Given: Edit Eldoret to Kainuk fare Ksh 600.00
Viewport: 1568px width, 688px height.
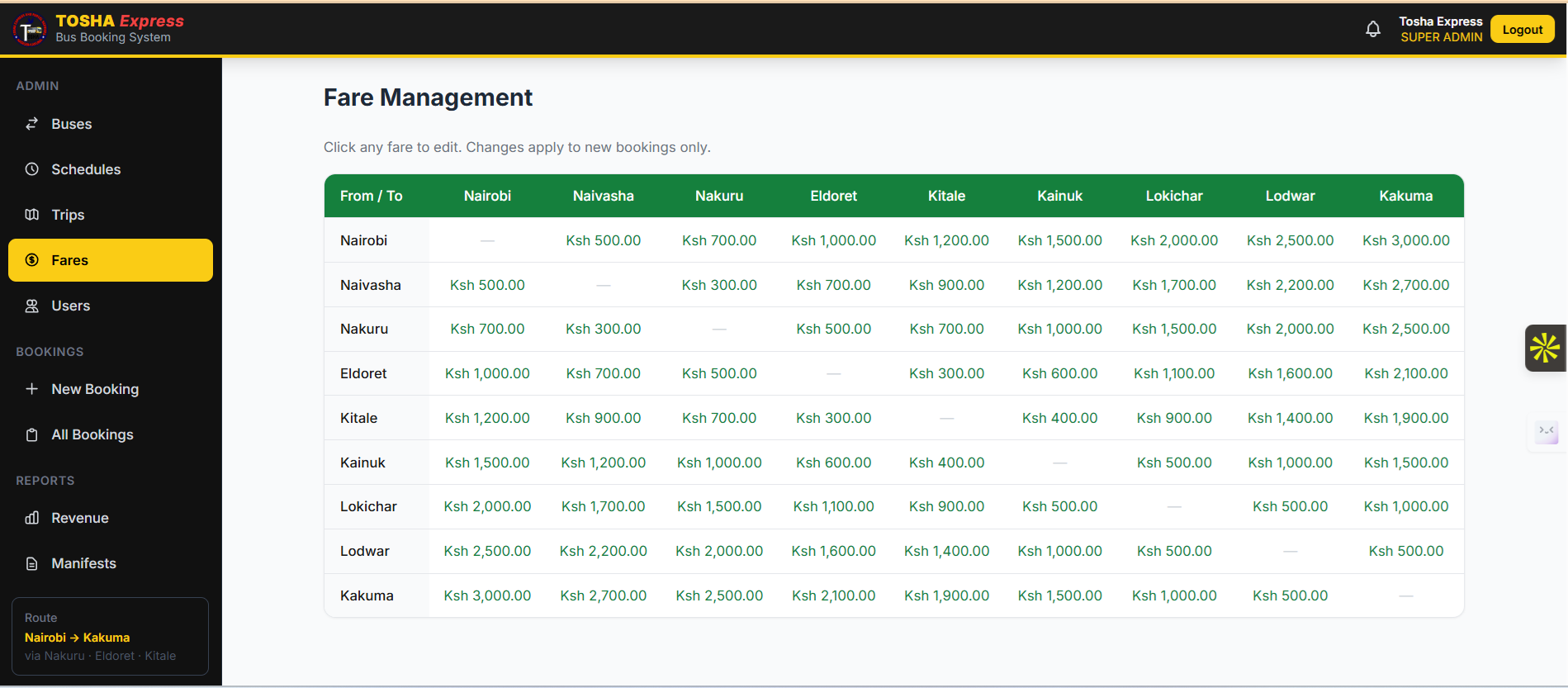Looking at the screenshot, I should [1060, 373].
